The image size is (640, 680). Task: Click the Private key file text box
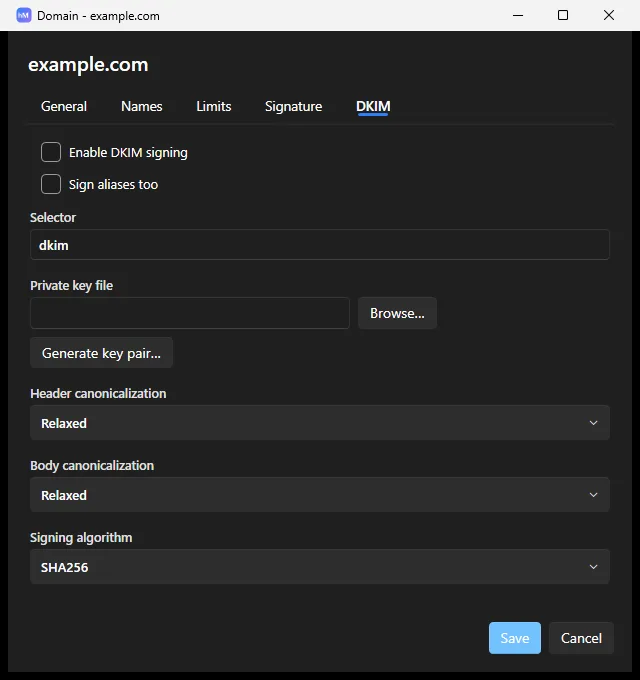(x=190, y=313)
